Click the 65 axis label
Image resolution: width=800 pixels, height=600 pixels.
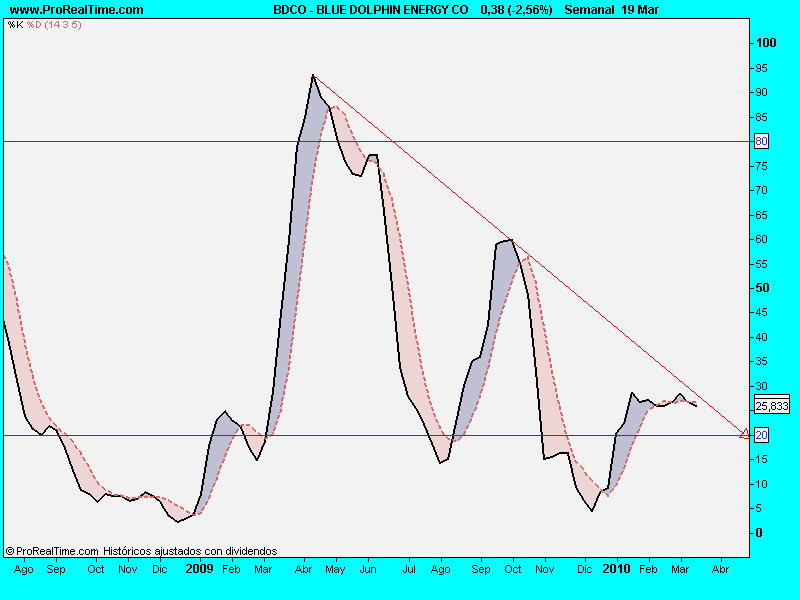pos(761,215)
